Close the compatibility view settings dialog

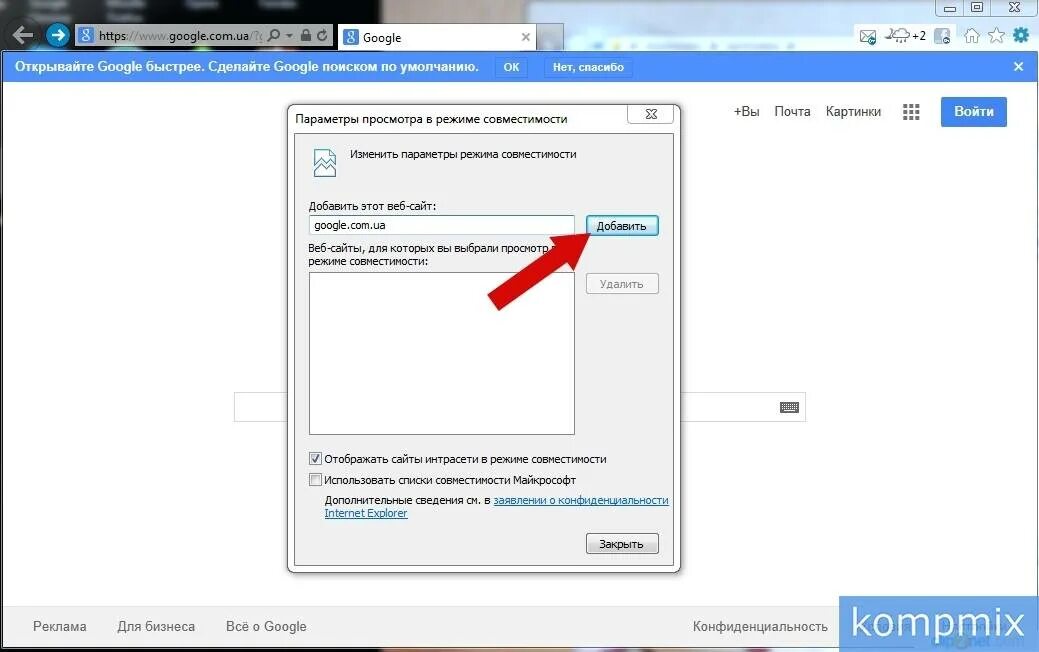651,114
